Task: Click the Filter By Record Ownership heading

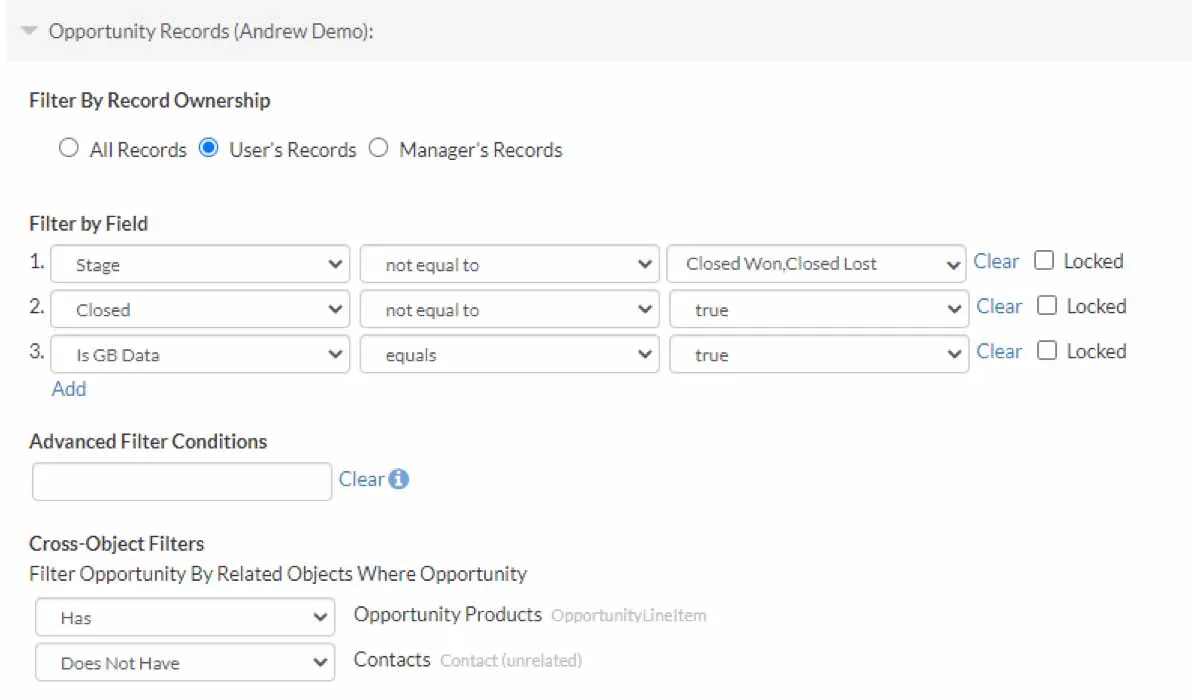Action: [x=150, y=100]
